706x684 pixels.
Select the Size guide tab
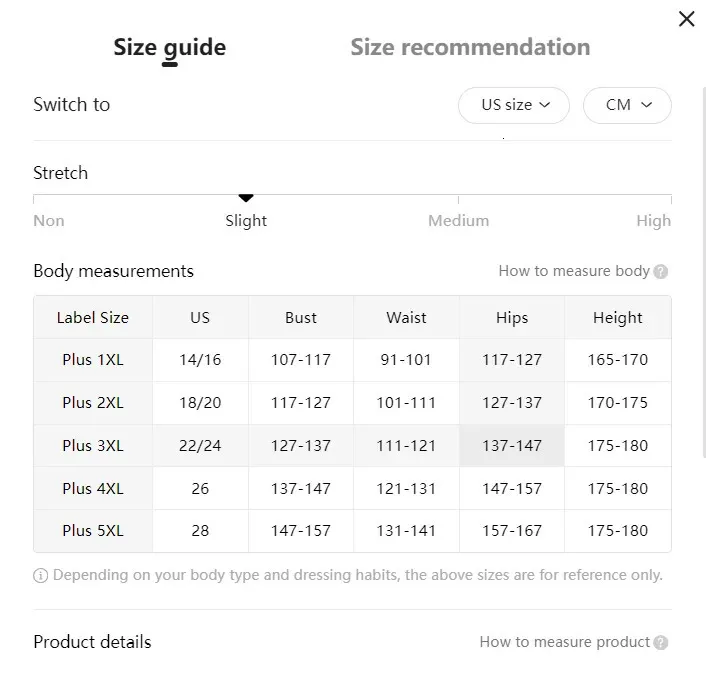coord(170,48)
